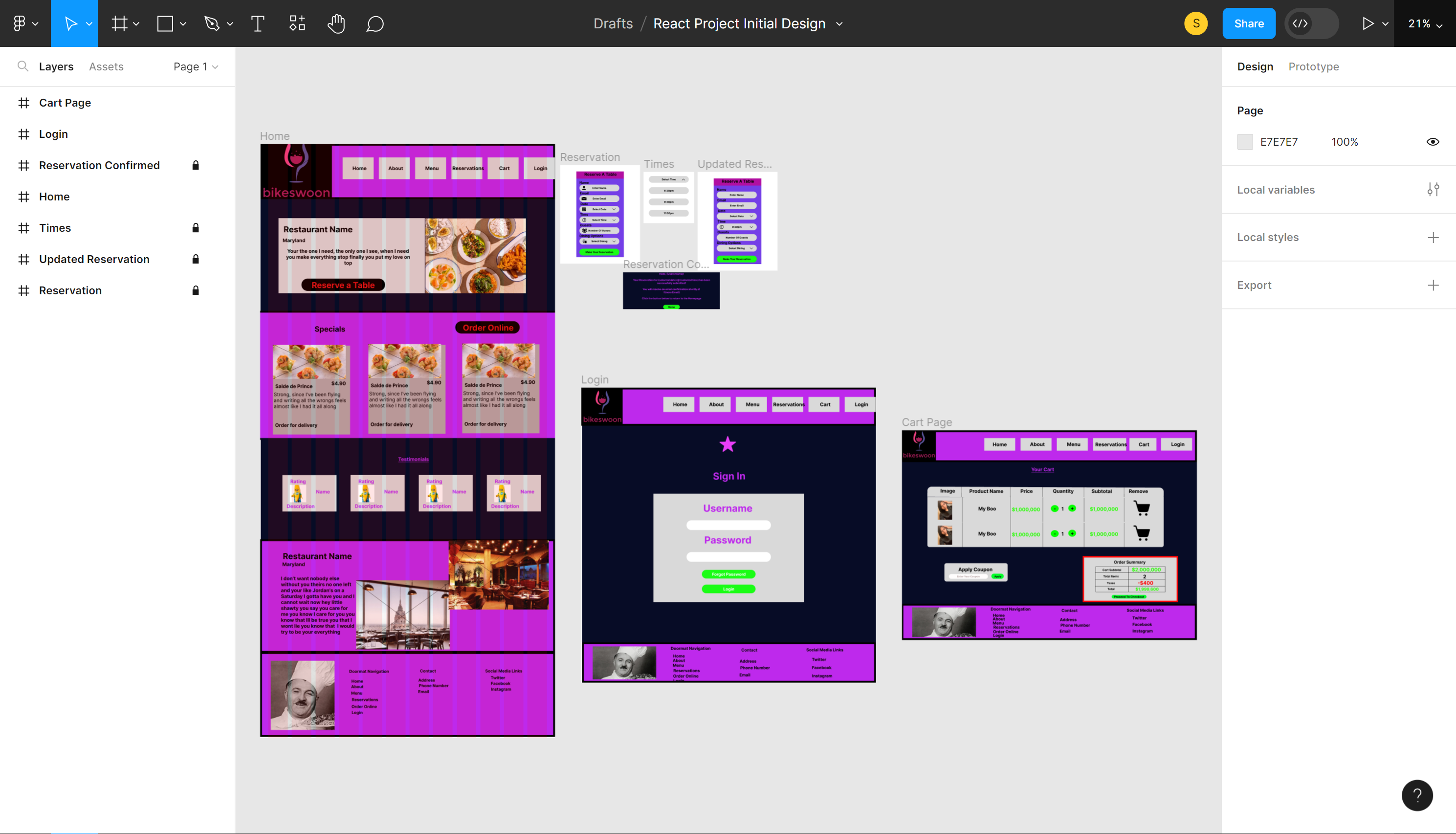
Task: Open the help question mark button
Action: coord(1416,795)
